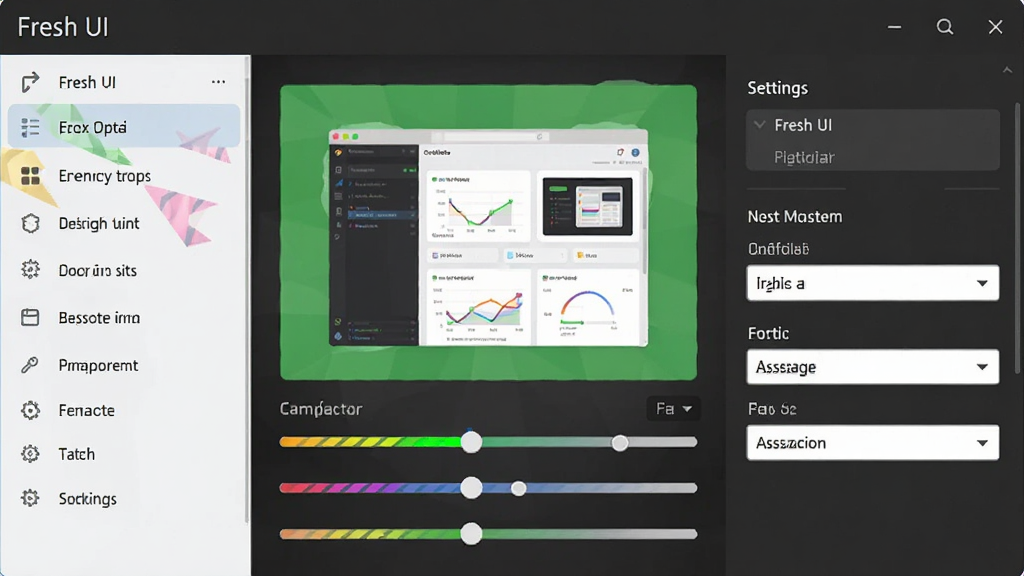Click the Settings panel heading text
The height and width of the screenshot is (576, 1024).
coord(777,88)
